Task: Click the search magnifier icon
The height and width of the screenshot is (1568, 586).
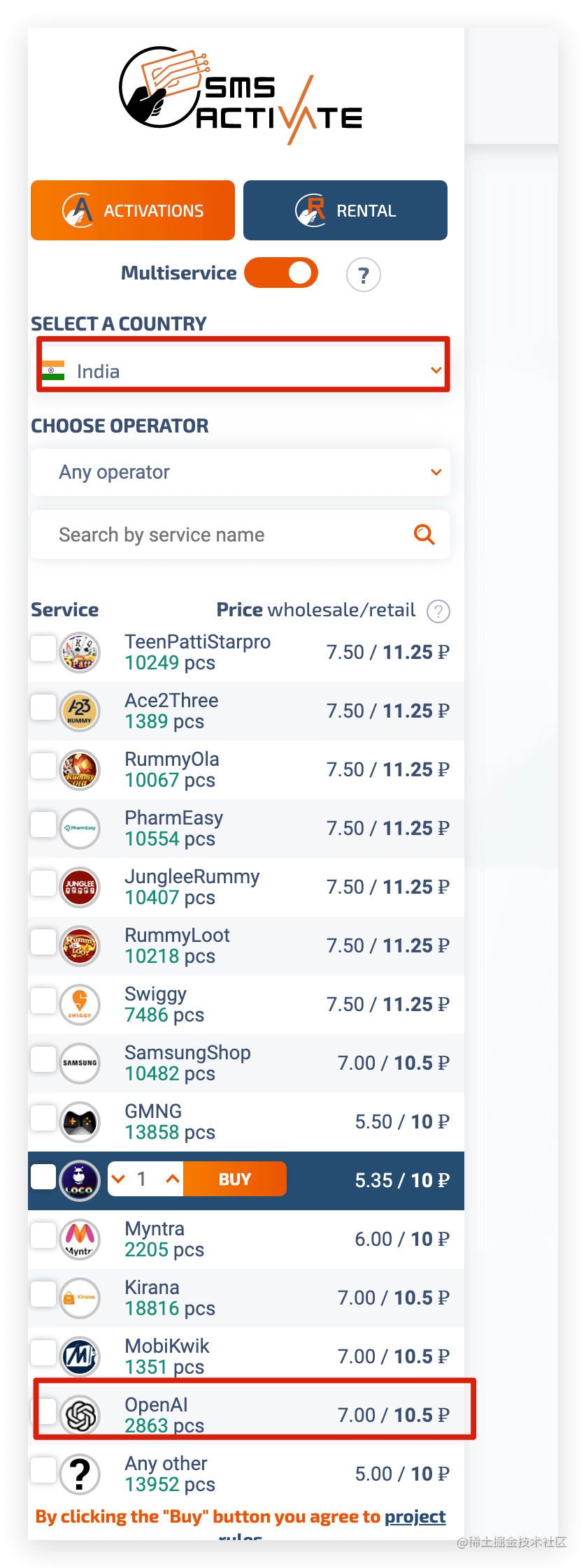Action: (x=424, y=535)
